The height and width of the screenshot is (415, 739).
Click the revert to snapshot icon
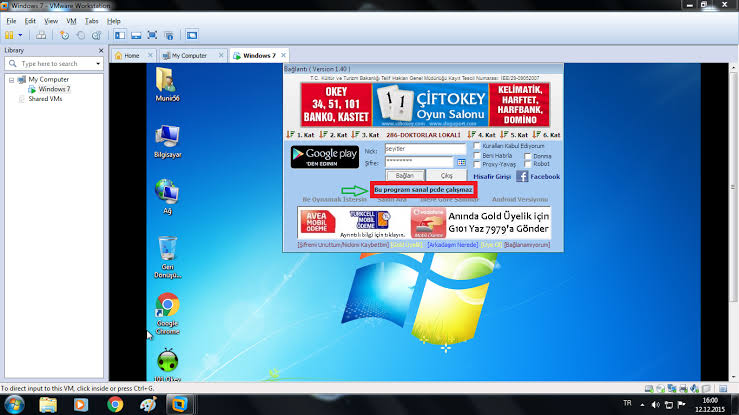tap(81, 35)
